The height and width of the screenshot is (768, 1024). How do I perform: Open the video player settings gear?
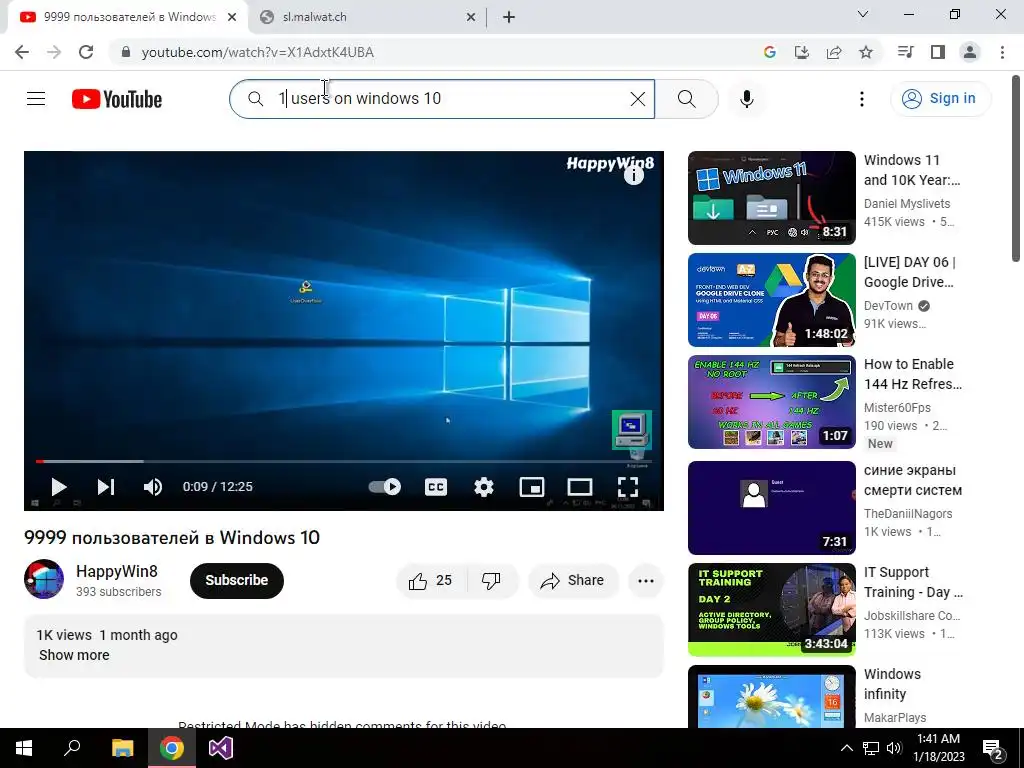point(484,487)
